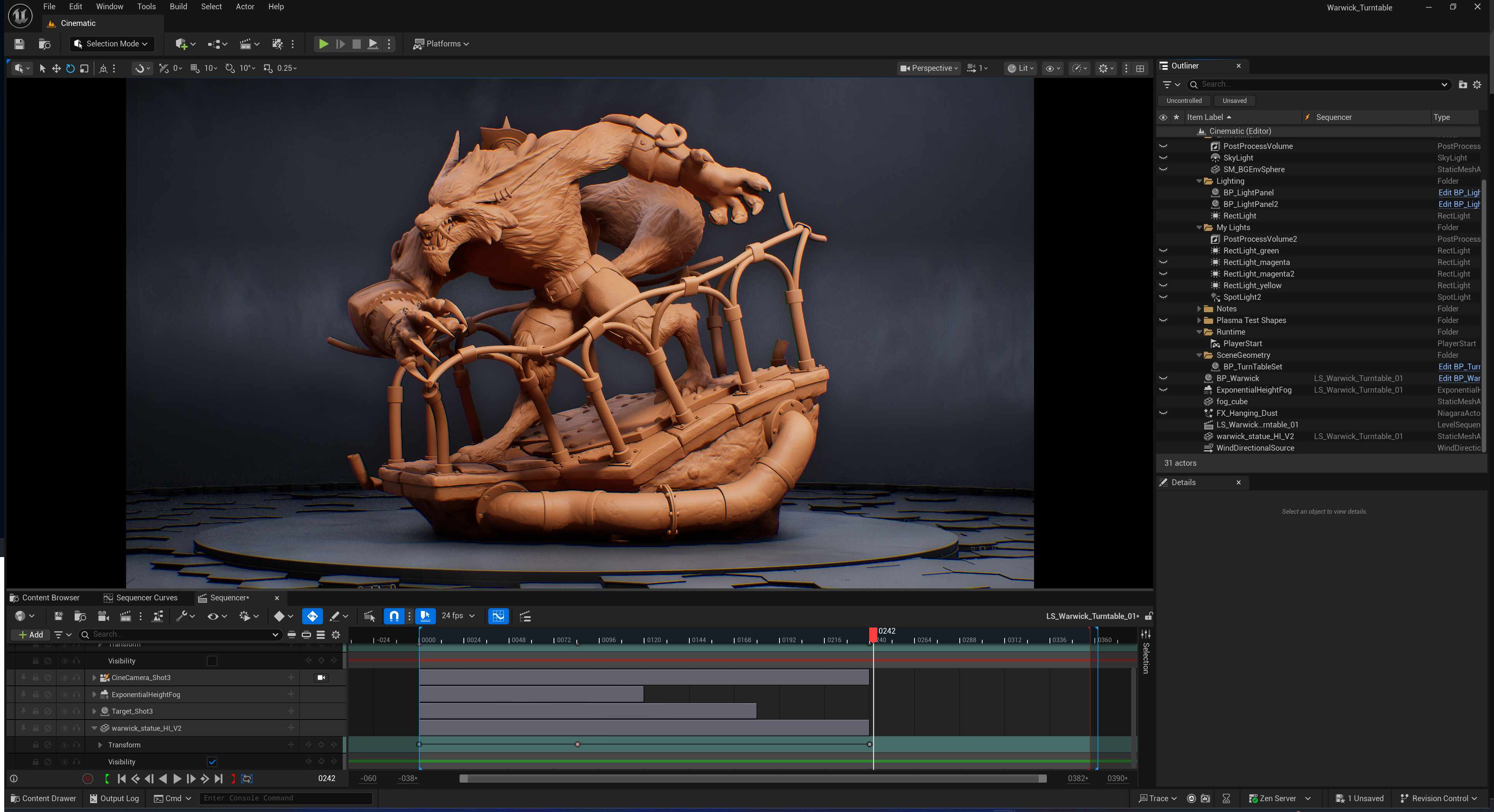Viewport: 1494px width, 812px height.
Task: Toggle eye visibility for SkyLight actor
Action: 1163,158
